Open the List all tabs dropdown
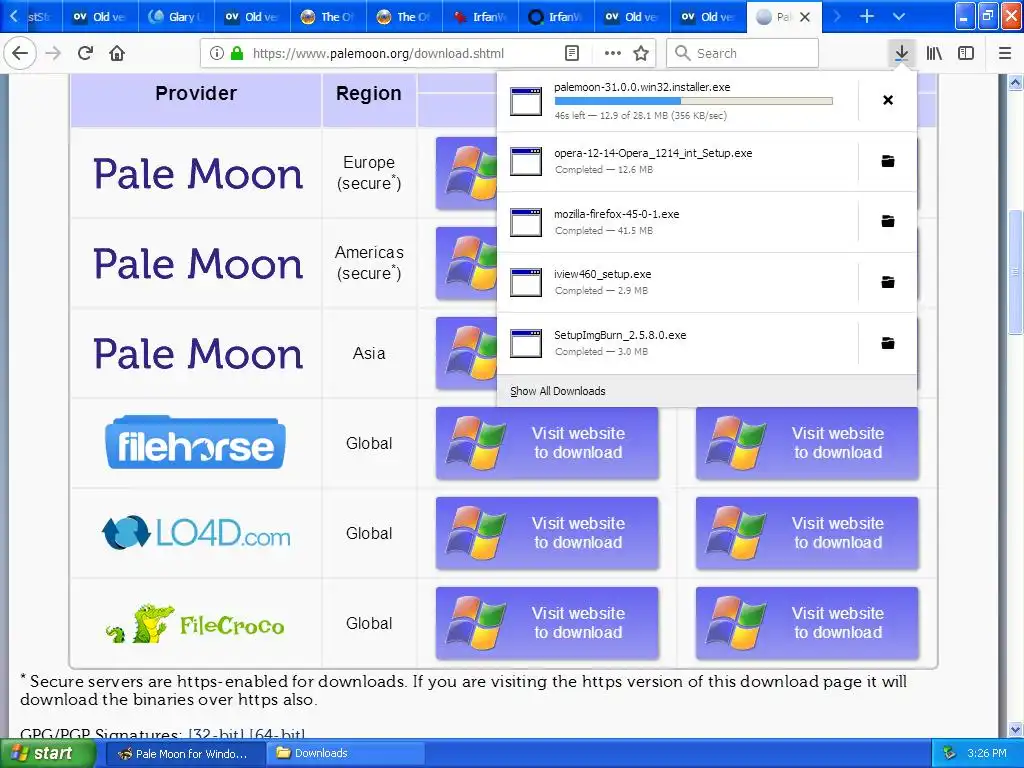Screen dimensions: 1024x768 point(899,16)
